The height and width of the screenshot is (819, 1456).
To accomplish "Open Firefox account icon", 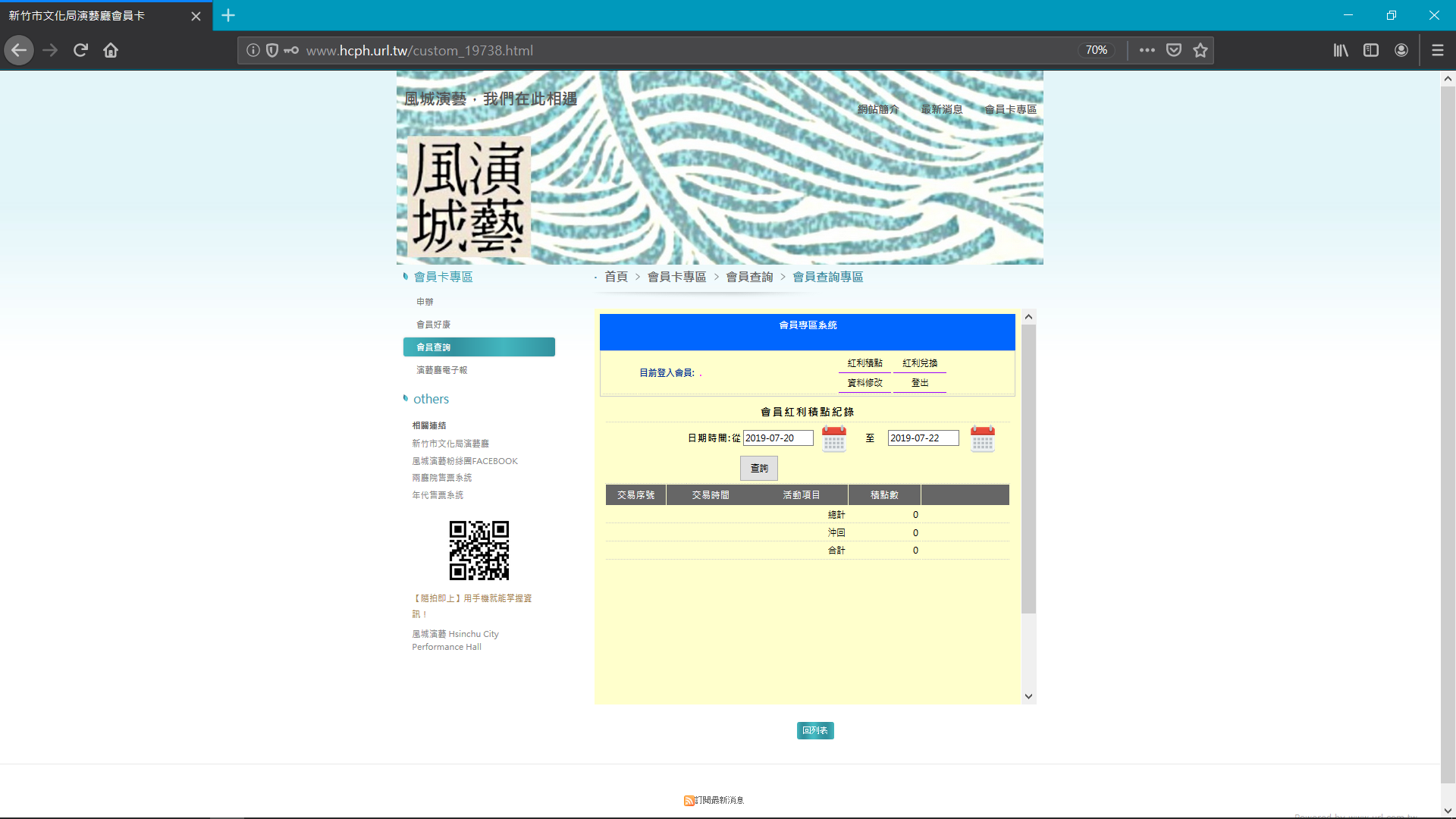I will 1401,50.
